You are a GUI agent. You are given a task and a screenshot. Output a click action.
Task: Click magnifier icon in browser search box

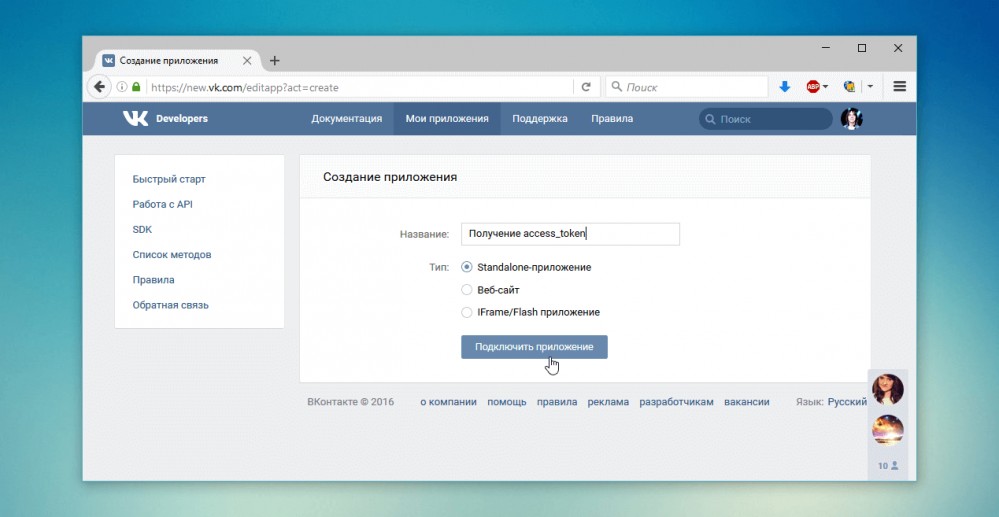(617, 87)
